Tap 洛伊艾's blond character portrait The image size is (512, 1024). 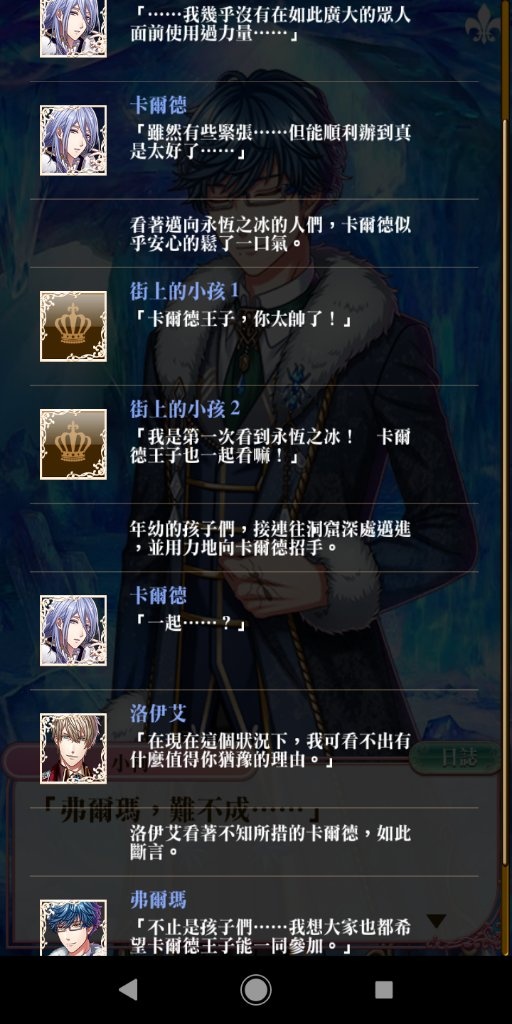pyautogui.click(x=73, y=748)
